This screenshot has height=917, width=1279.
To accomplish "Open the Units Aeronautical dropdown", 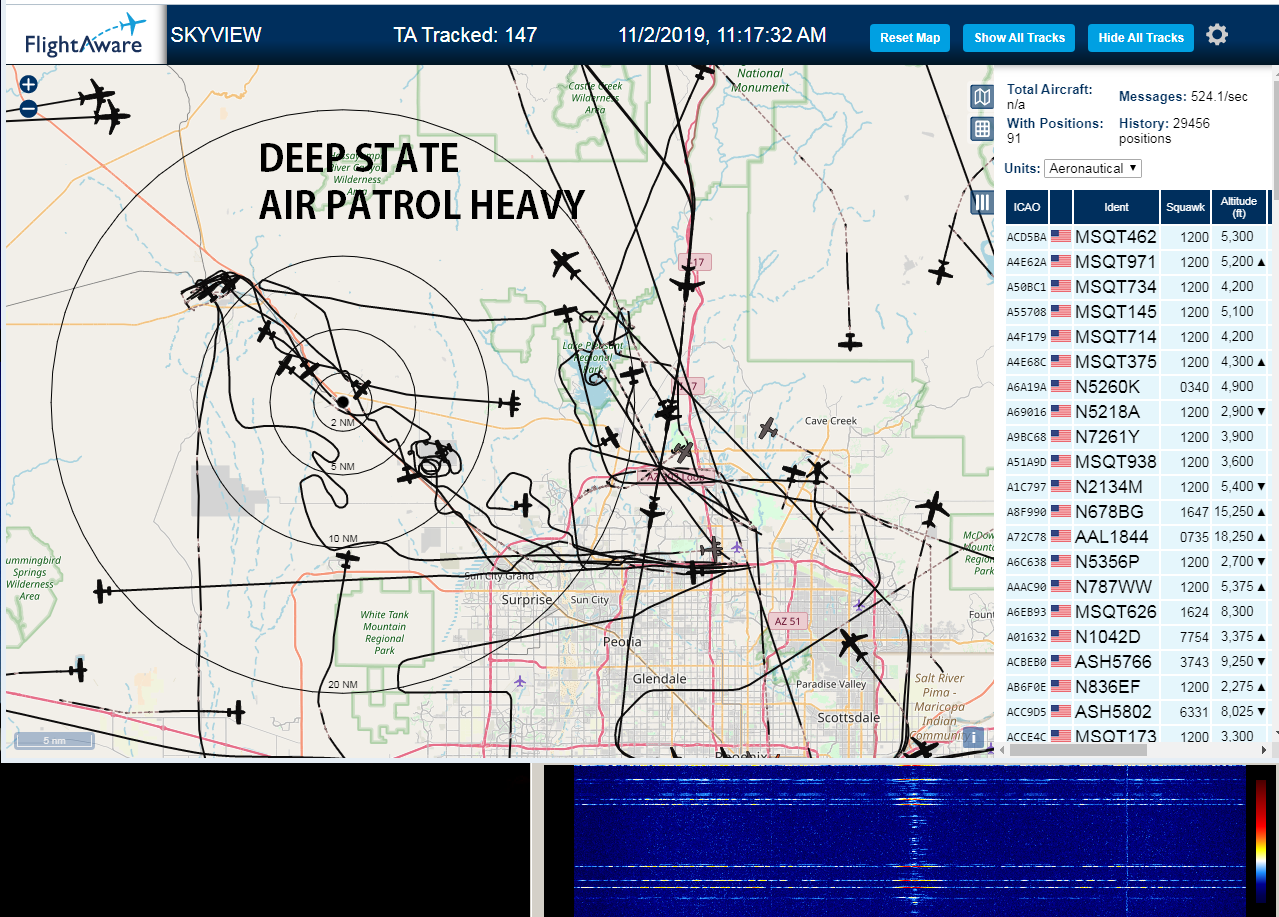I will 1093,168.
